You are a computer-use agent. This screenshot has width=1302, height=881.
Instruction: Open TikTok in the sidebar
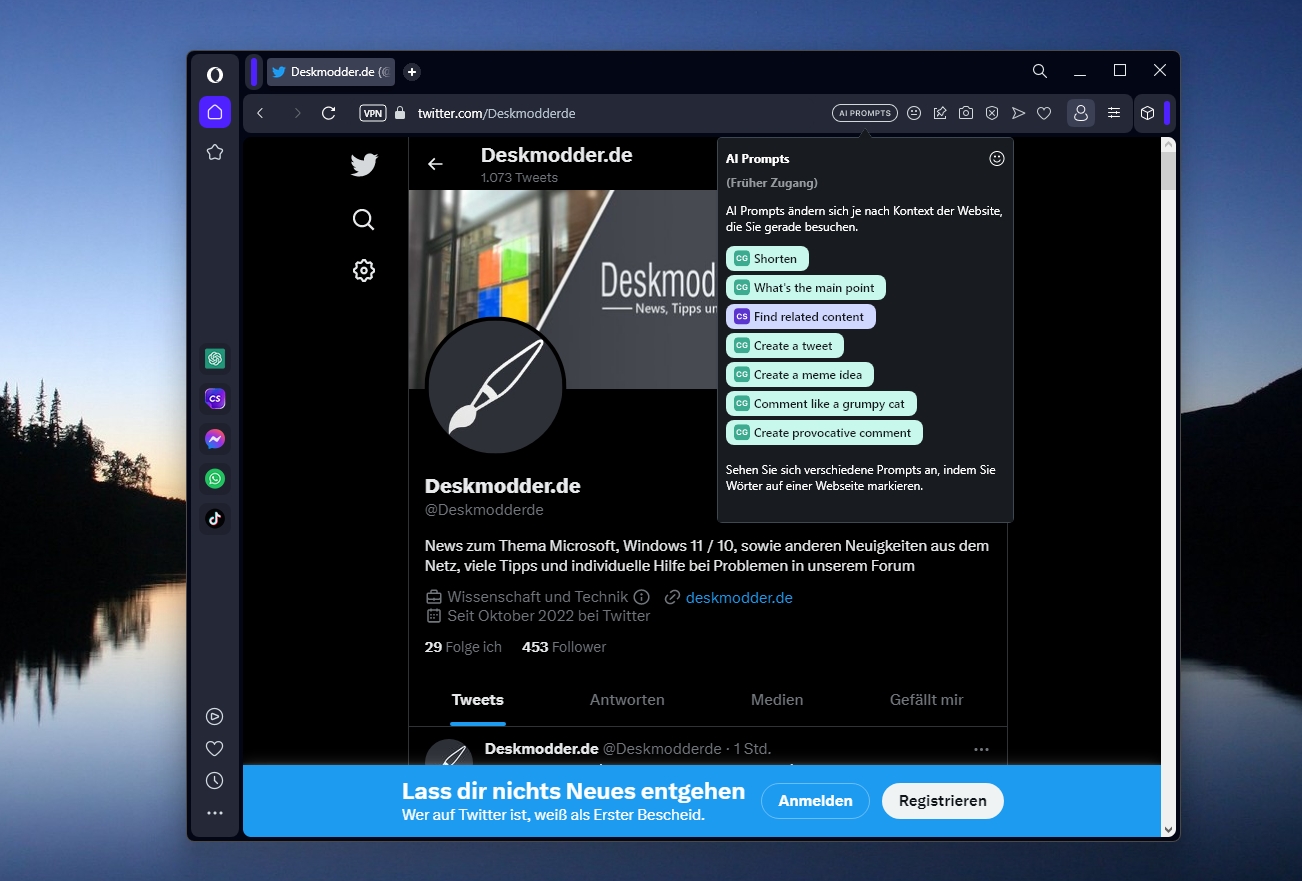(x=215, y=518)
